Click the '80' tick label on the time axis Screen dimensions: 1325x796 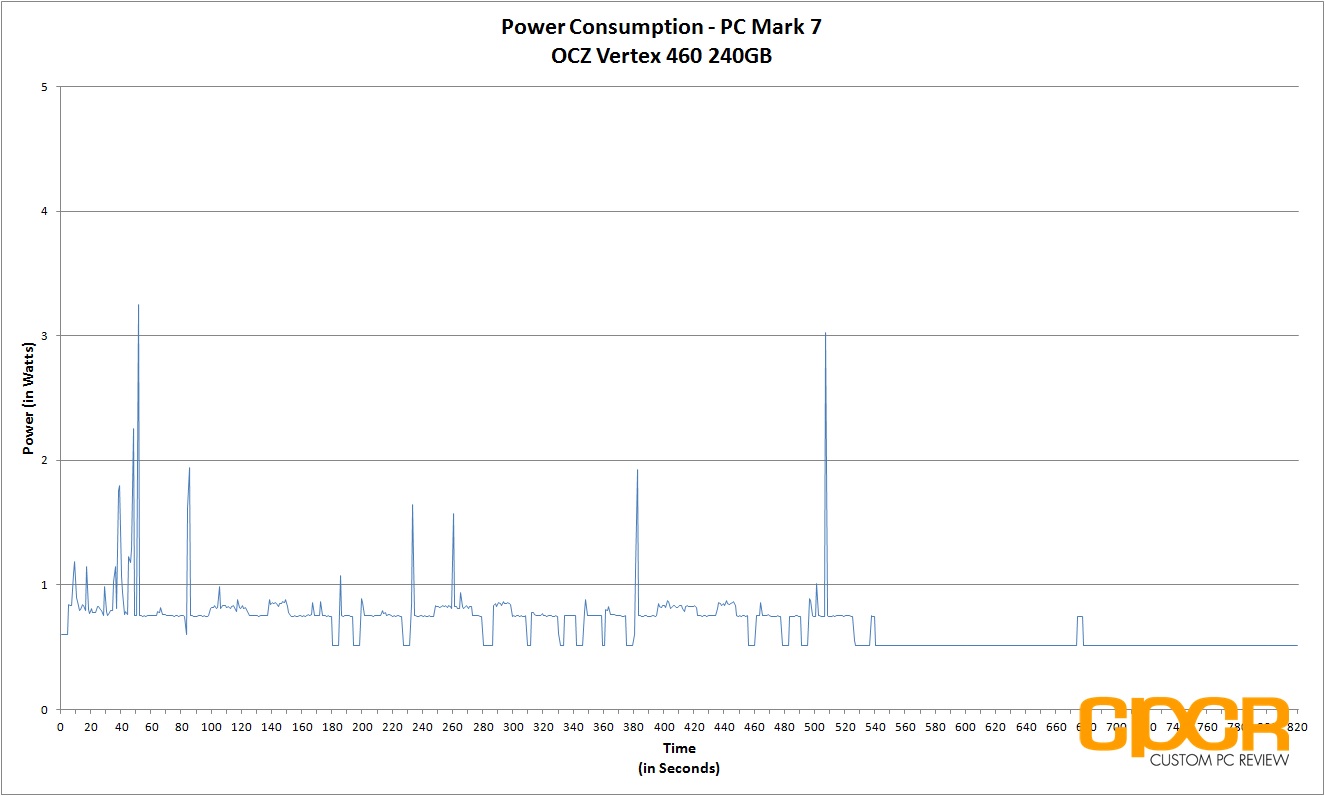181,727
